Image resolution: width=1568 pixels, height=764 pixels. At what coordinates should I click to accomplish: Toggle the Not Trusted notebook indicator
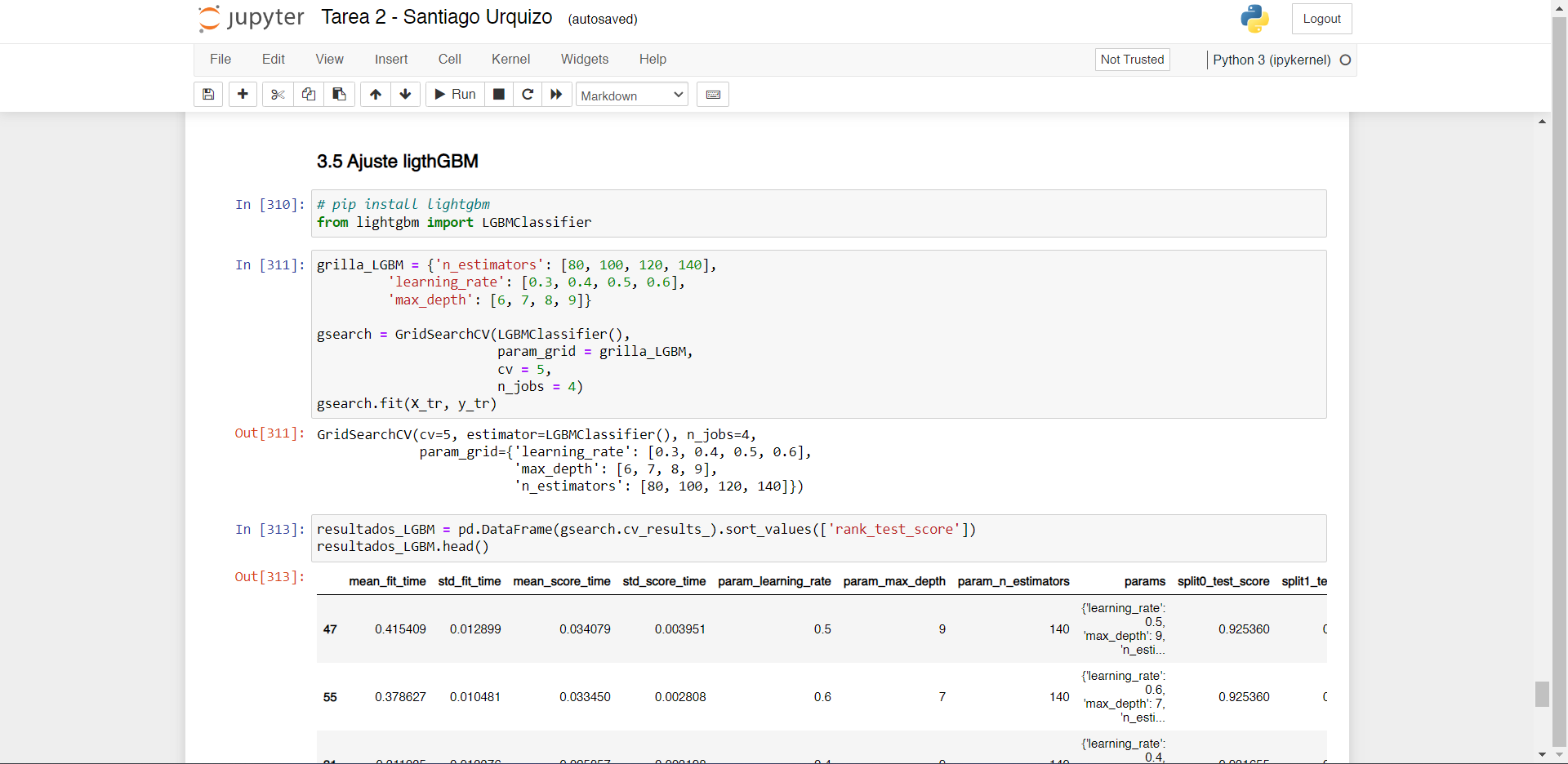1132,60
